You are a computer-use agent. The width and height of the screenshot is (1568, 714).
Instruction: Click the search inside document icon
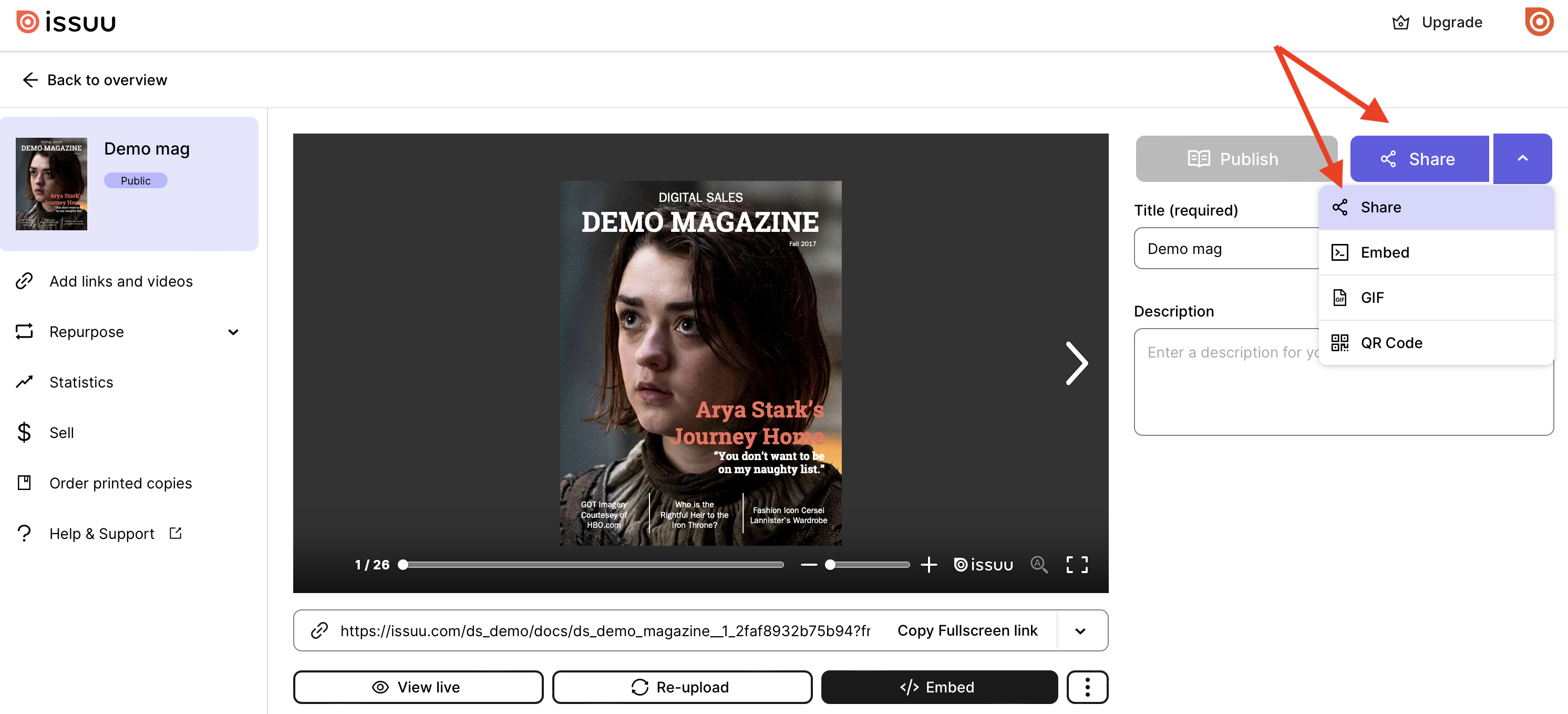[1039, 565]
